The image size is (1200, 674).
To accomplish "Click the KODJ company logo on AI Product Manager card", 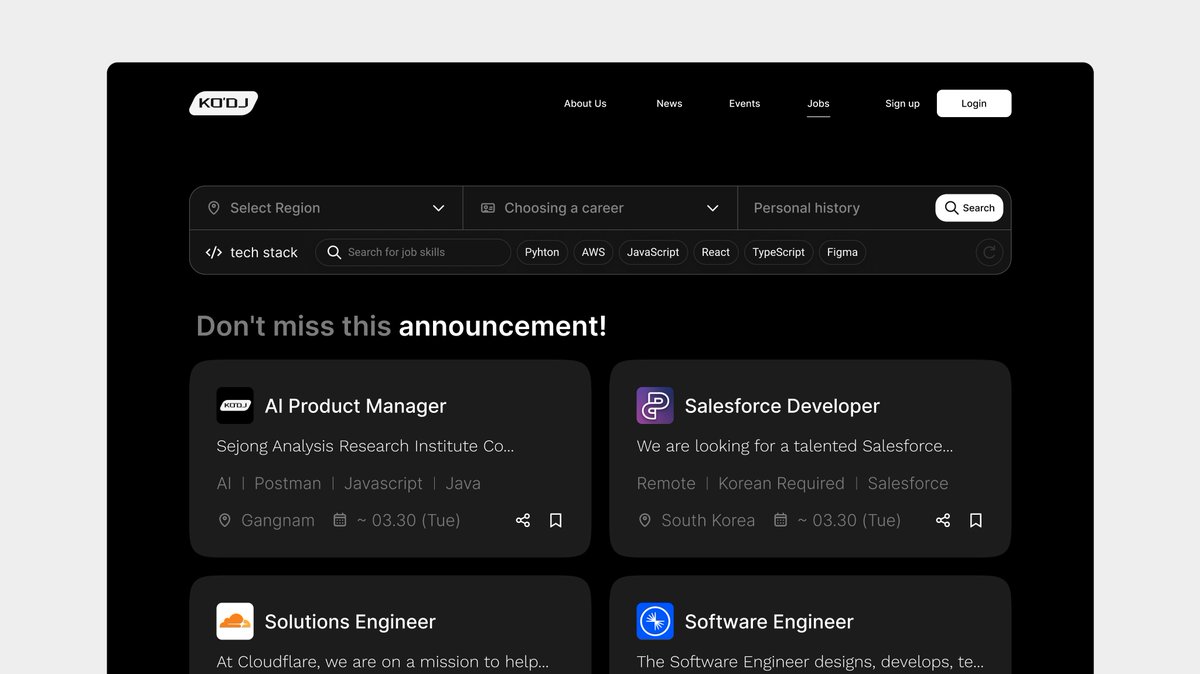I will [x=235, y=406].
